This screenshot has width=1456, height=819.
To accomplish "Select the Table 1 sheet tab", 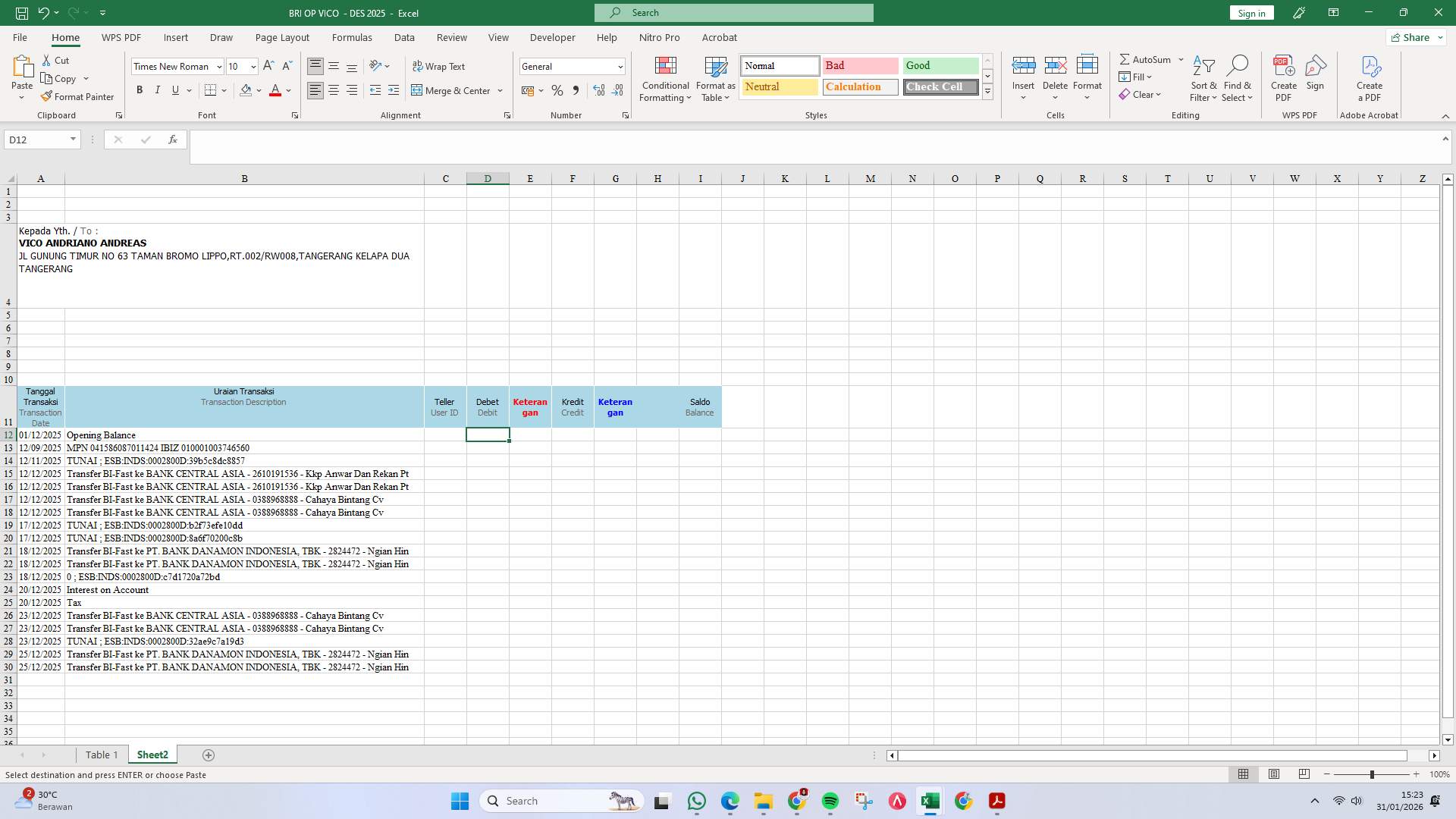I will pyautogui.click(x=102, y=755).
